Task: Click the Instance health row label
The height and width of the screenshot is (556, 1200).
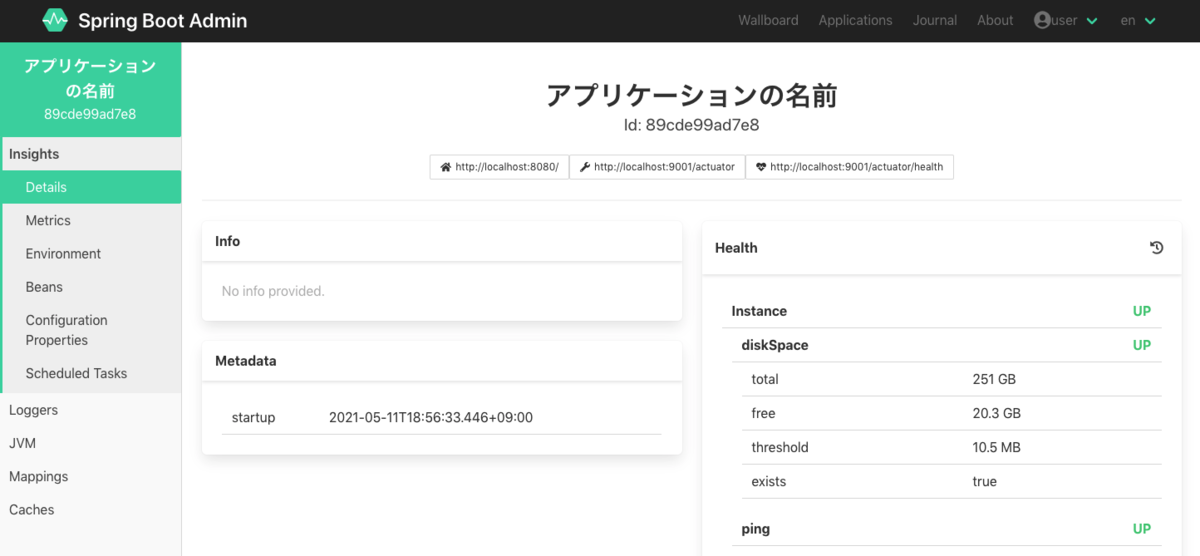Action: click(759, 311)
